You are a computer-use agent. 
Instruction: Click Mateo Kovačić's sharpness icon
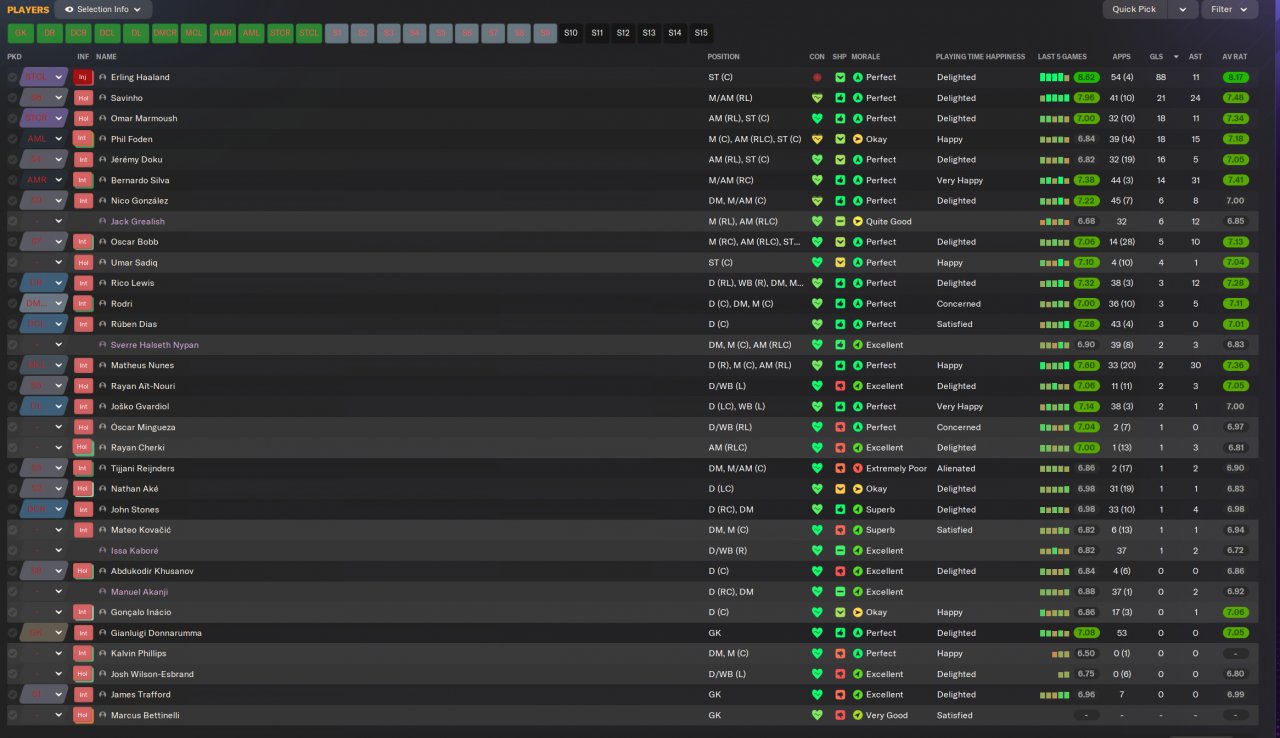[x=840, y=530]
